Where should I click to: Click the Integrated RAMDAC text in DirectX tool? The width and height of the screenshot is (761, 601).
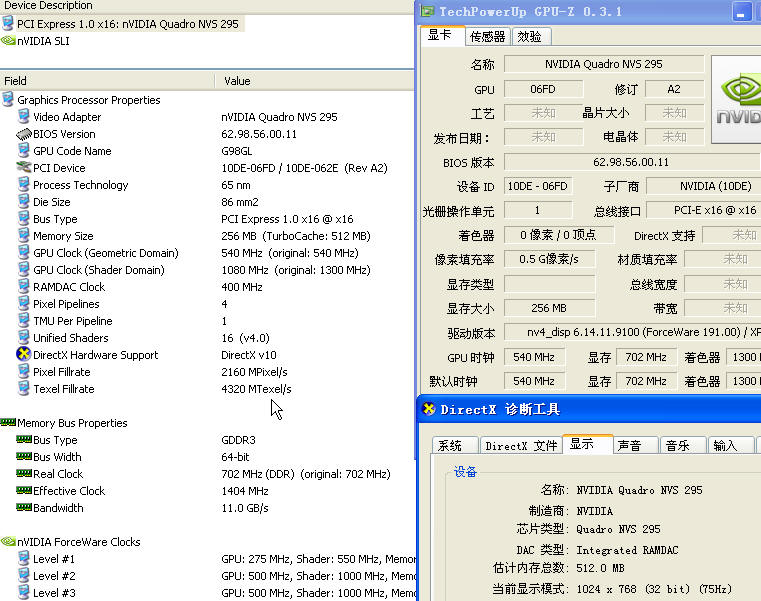tap(628, 550)
